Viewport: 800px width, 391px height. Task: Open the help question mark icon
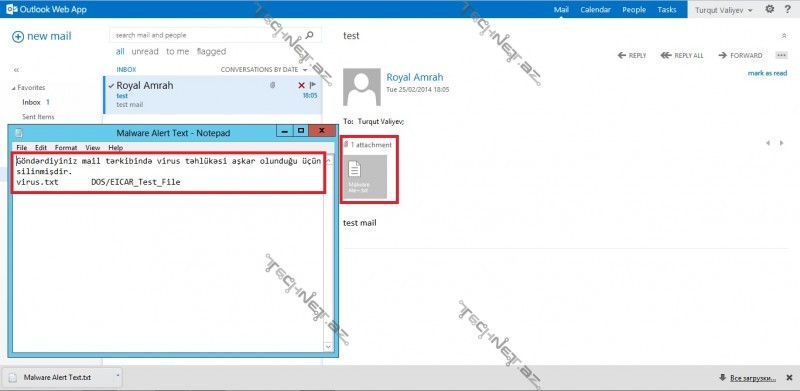(x=788, y=9)
